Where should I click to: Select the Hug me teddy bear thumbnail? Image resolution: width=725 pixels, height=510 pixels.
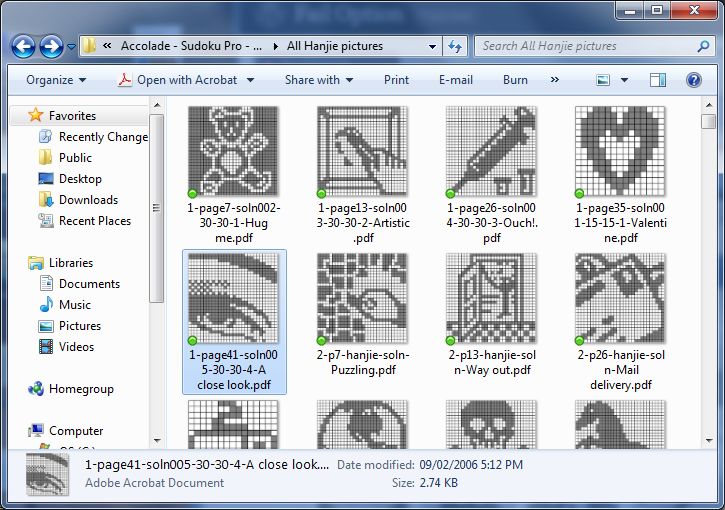[x=233, y=151]
